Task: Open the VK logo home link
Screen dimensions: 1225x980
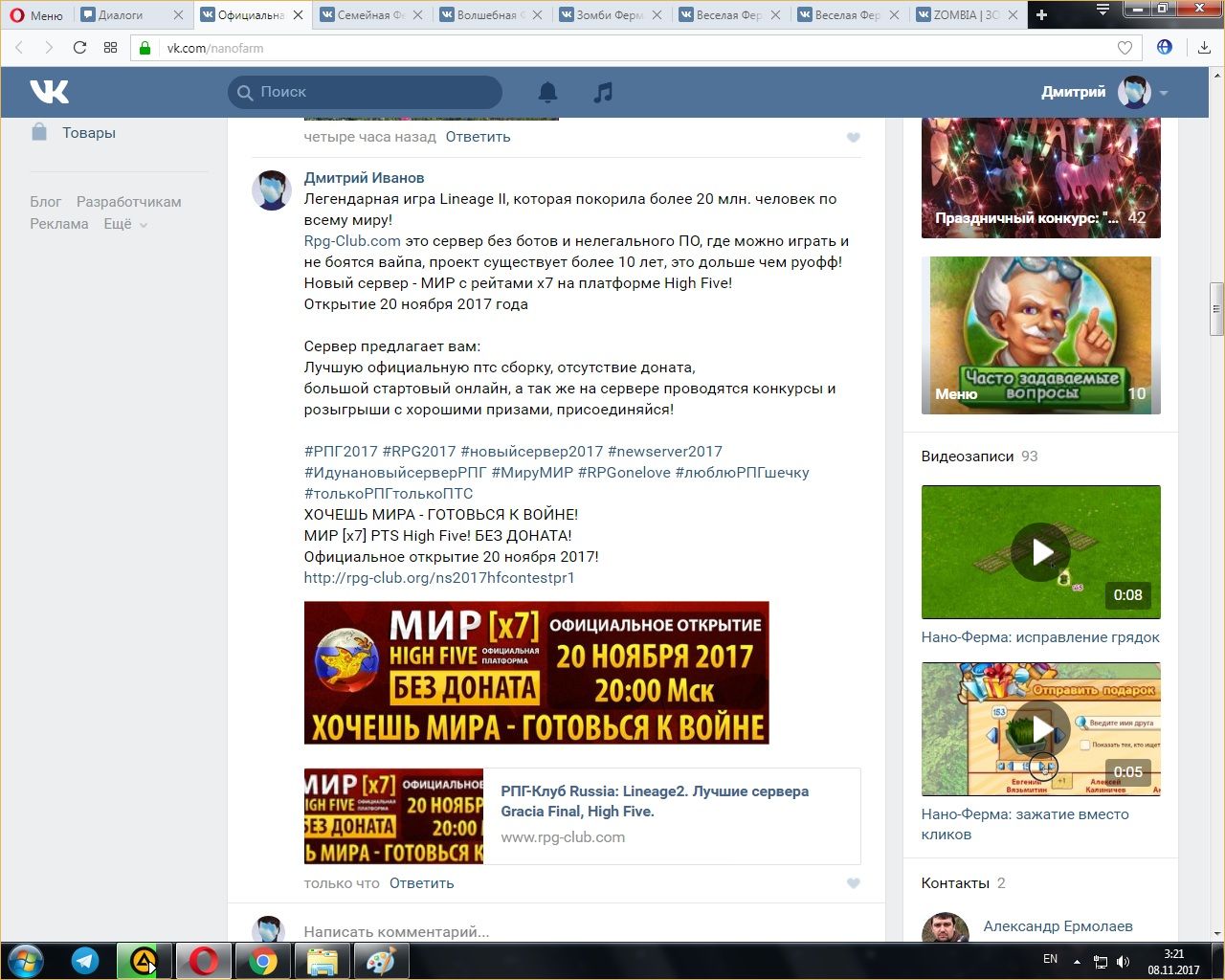Action: point(49,92)
